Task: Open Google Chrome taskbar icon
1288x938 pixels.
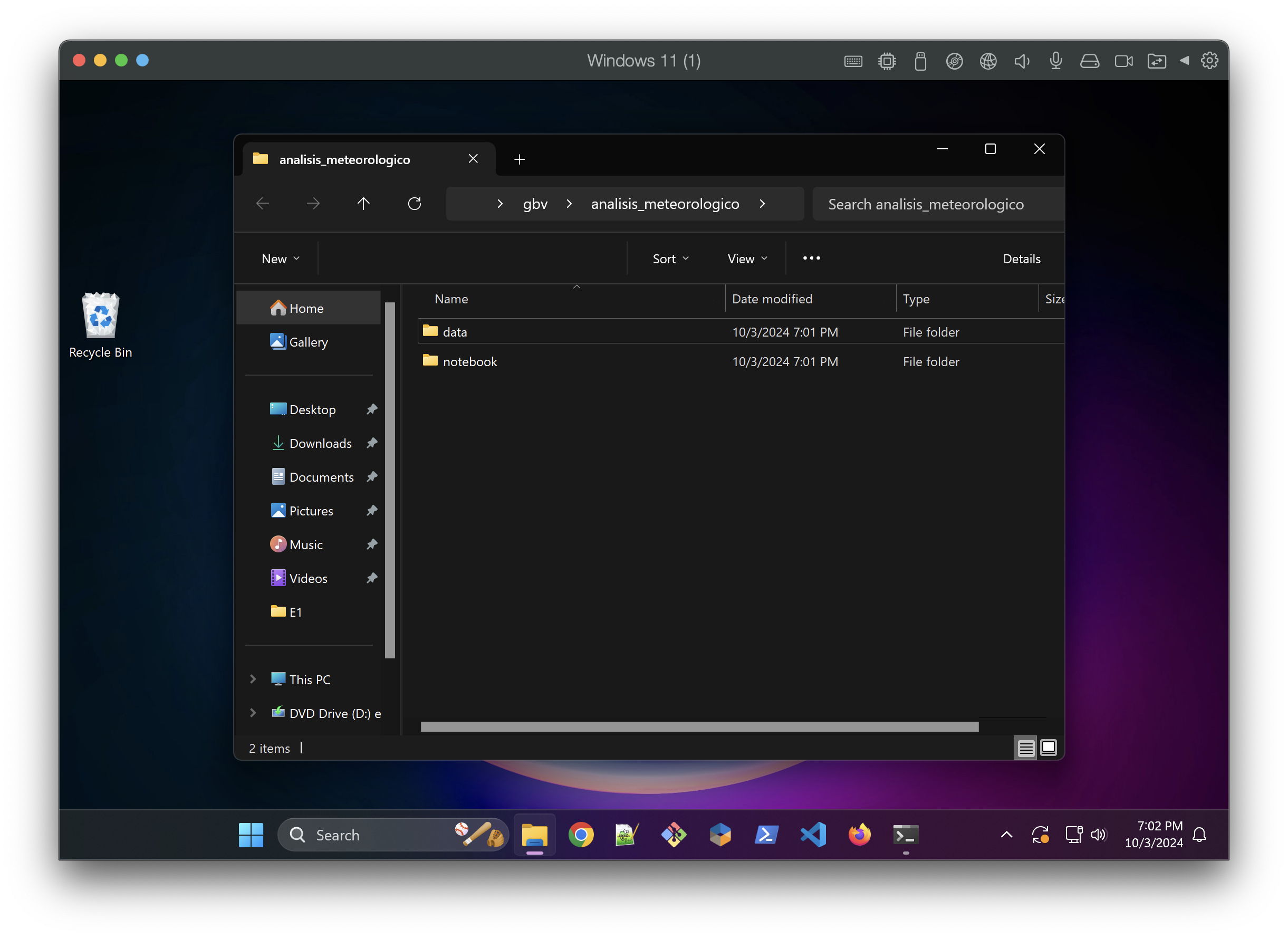Action: pos(580,835)
